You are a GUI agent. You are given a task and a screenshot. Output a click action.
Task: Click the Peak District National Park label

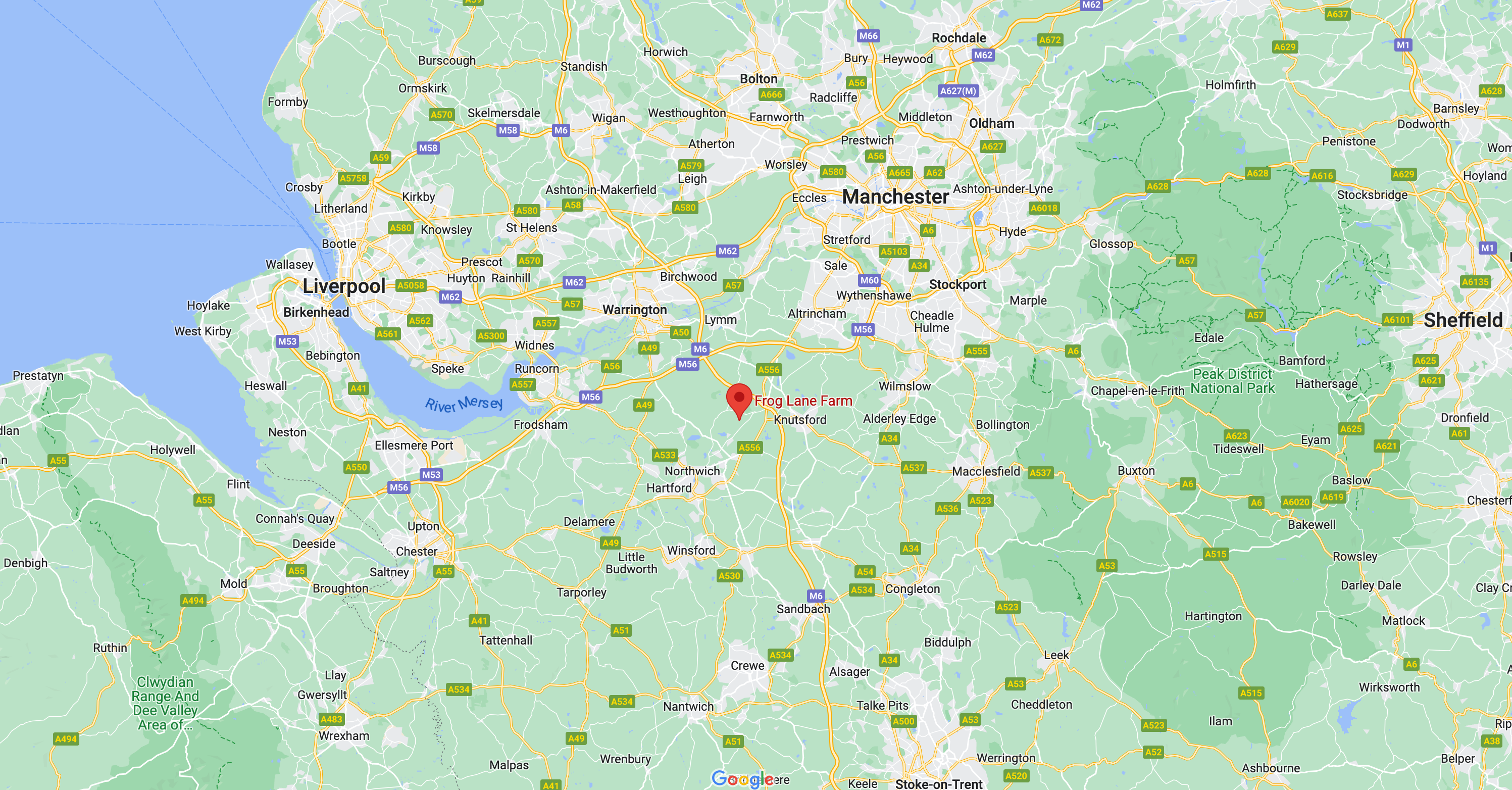1233,381
